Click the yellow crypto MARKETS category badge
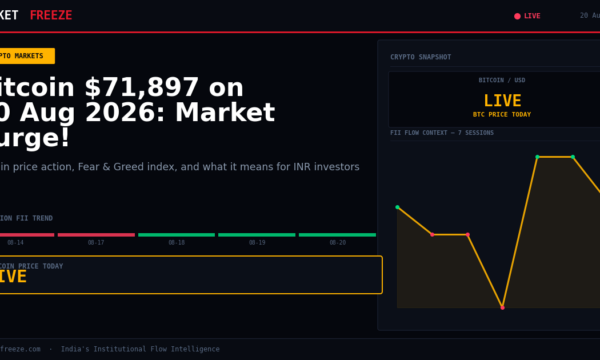The height and width of the screenshot is (360, 600). click(x=27, y=56)
